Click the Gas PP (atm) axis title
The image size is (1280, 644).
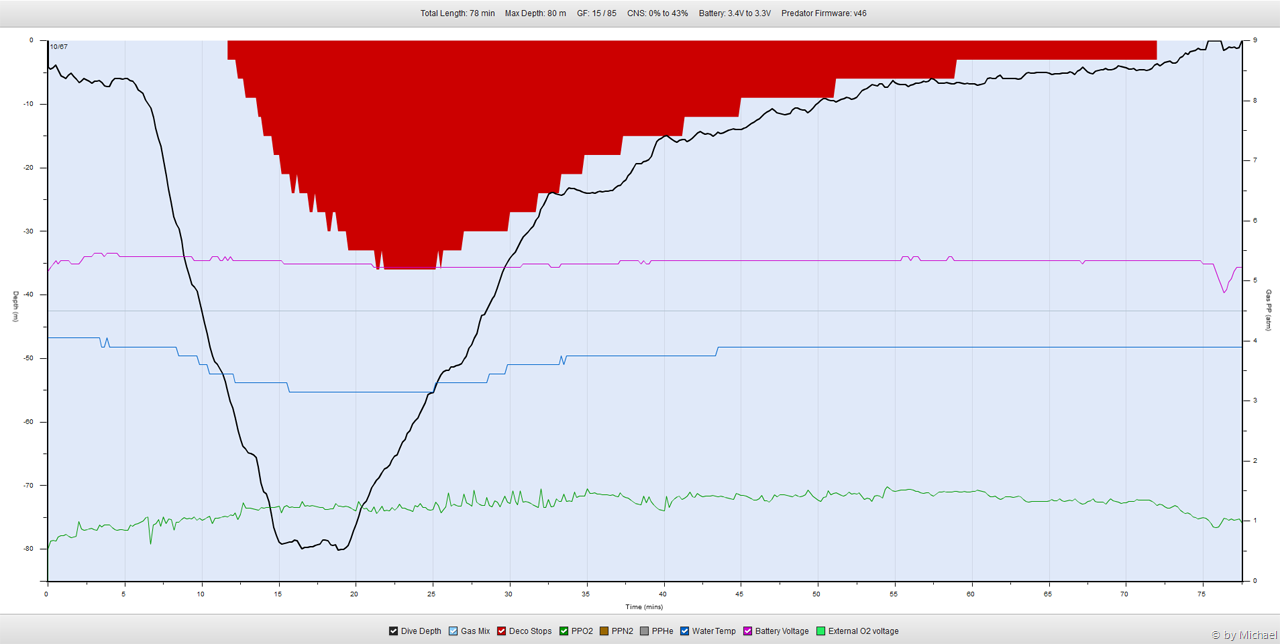(1268, 310)
